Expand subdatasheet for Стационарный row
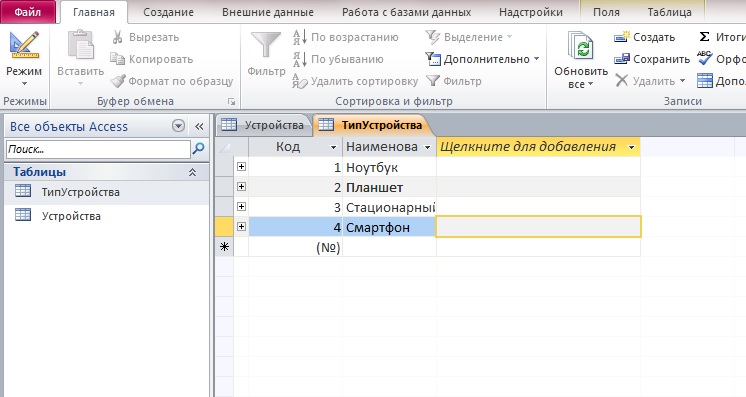This screenshot has height=397, width=746. (241, 207)
